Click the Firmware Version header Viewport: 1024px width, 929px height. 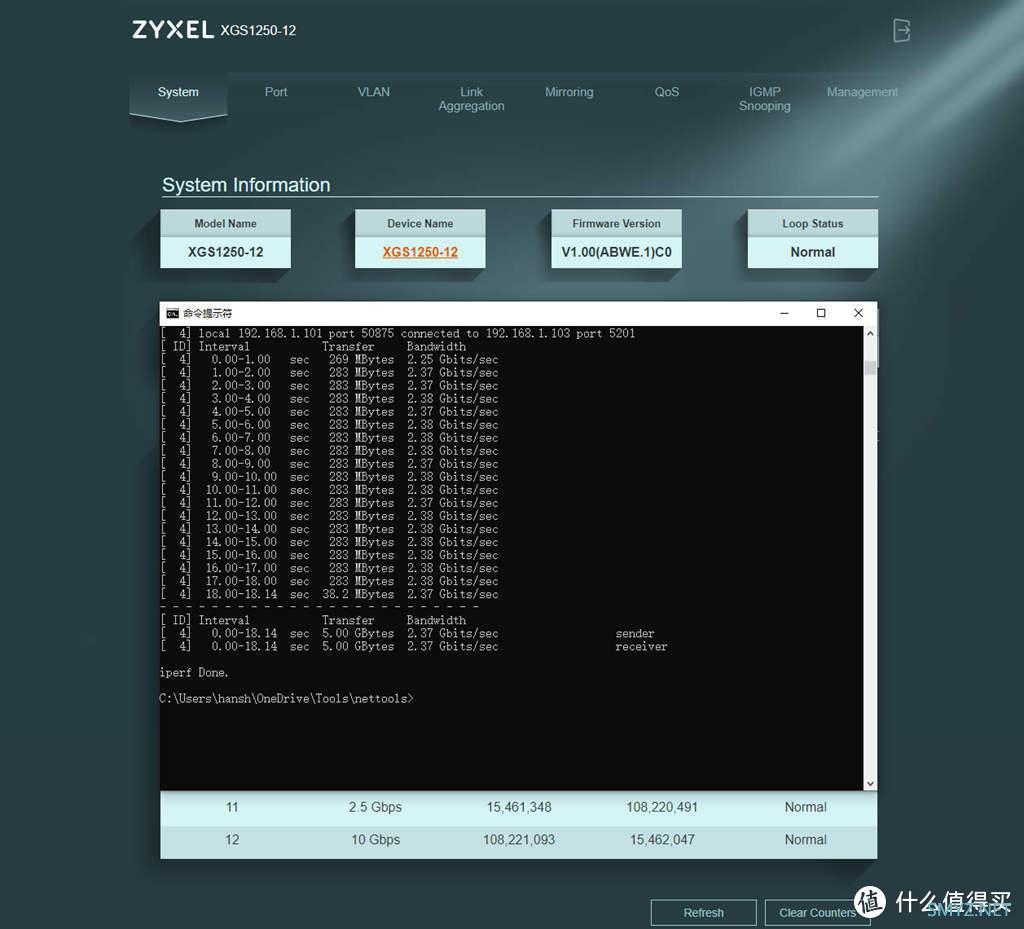click(x=616, y=223)
